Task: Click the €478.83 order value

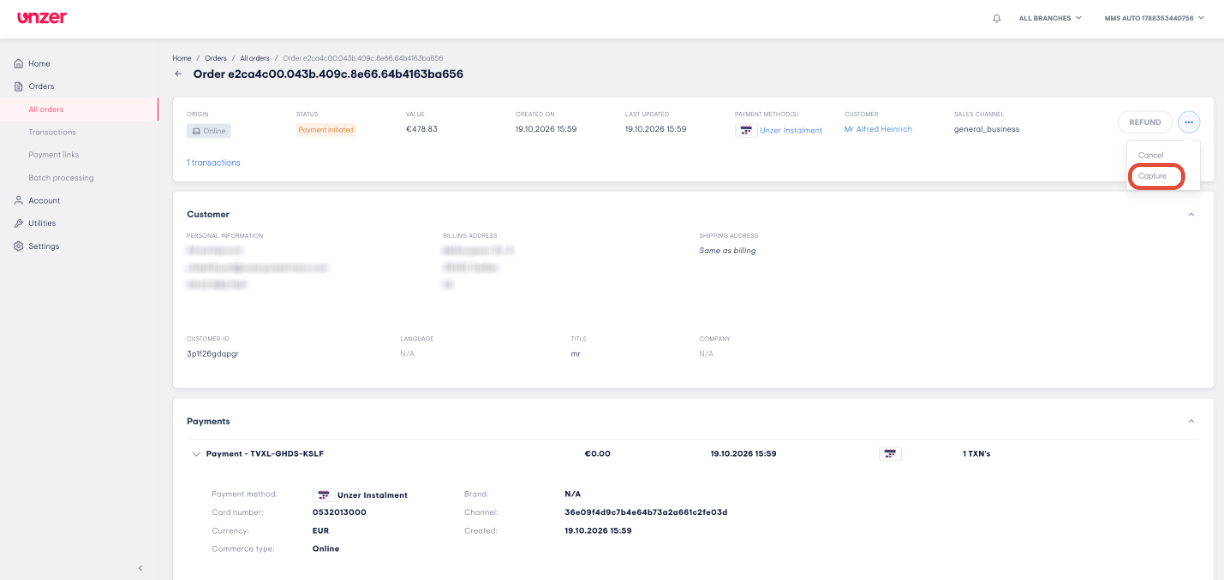Action: [x=422, y=129]
